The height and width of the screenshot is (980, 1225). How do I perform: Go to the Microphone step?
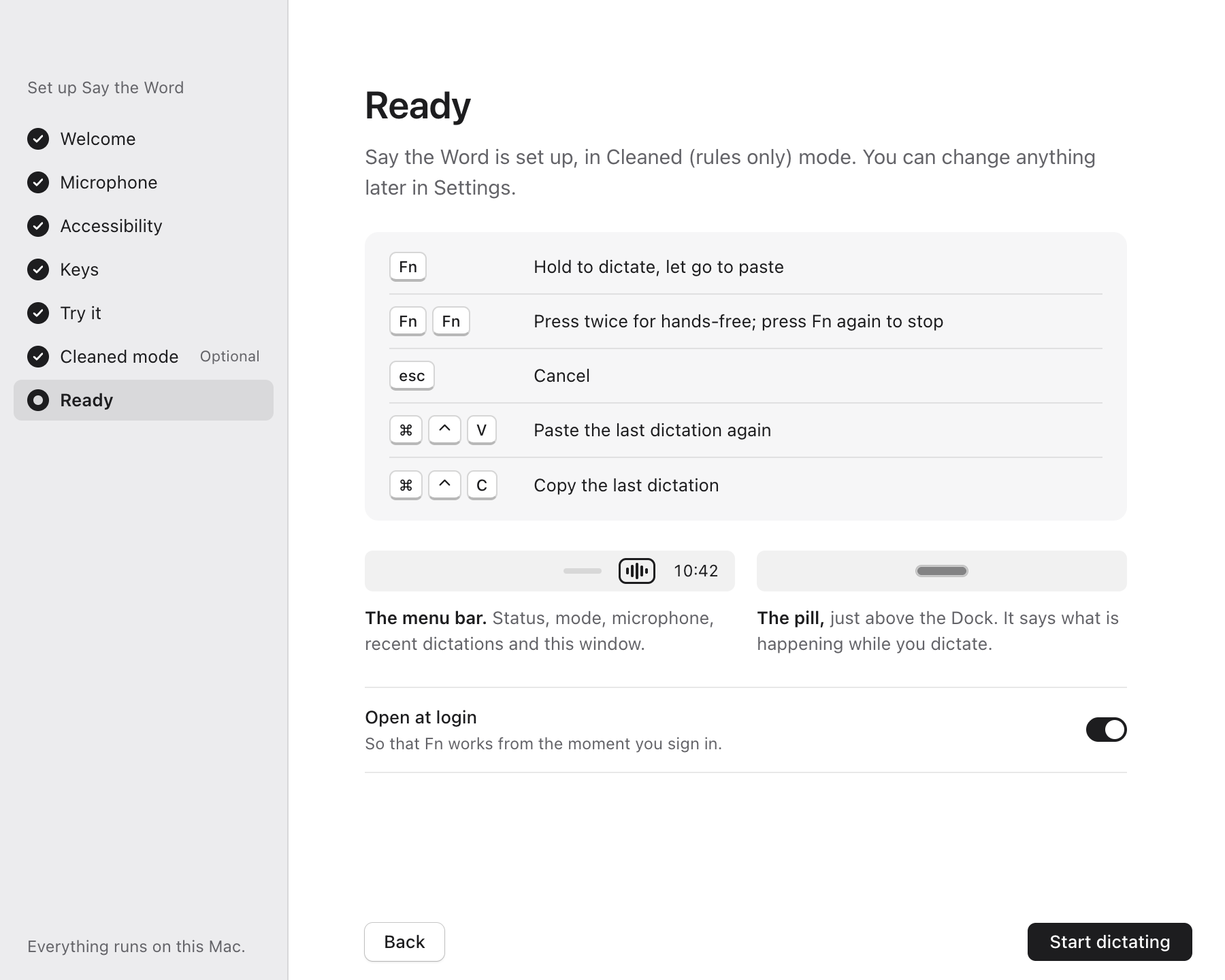pyautogui.click(x=144, y=182)
